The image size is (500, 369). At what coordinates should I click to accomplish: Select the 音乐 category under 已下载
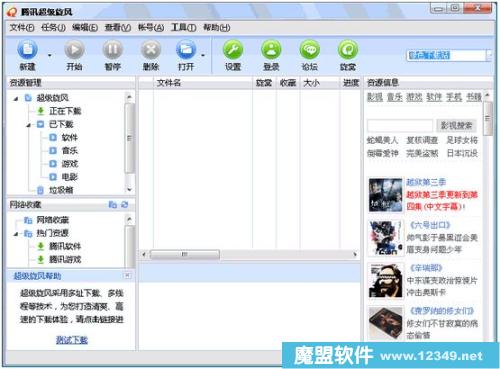pyautogui.click(x=70, y=150)
